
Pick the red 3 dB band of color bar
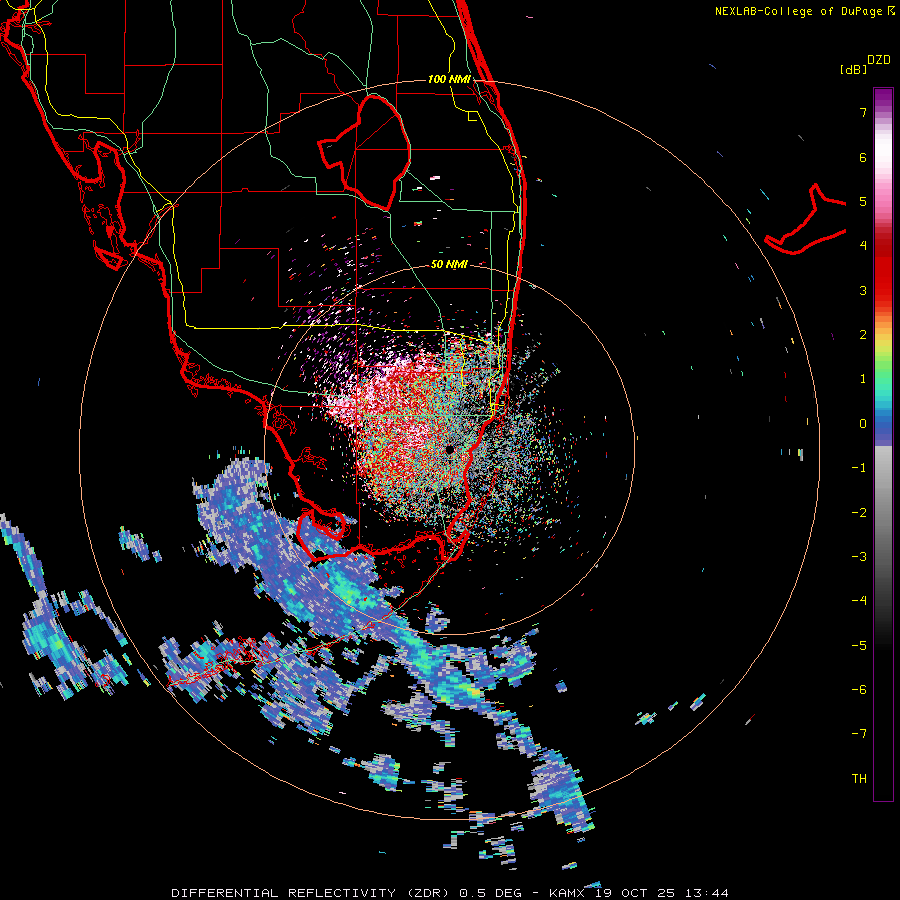[883, 290]
